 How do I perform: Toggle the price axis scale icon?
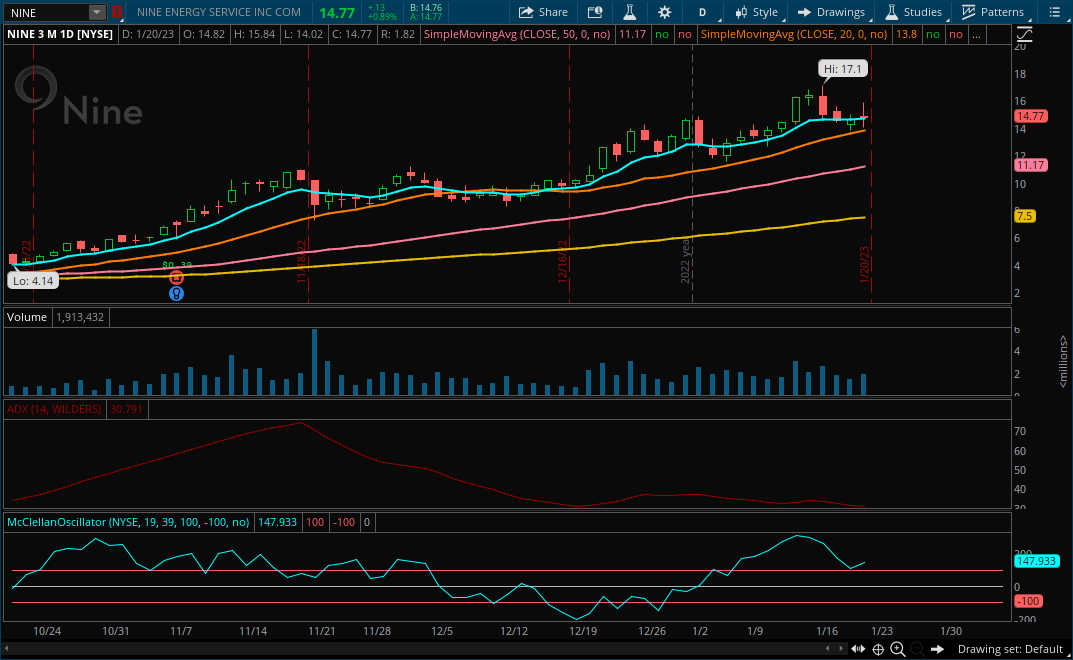[1024, 34]
